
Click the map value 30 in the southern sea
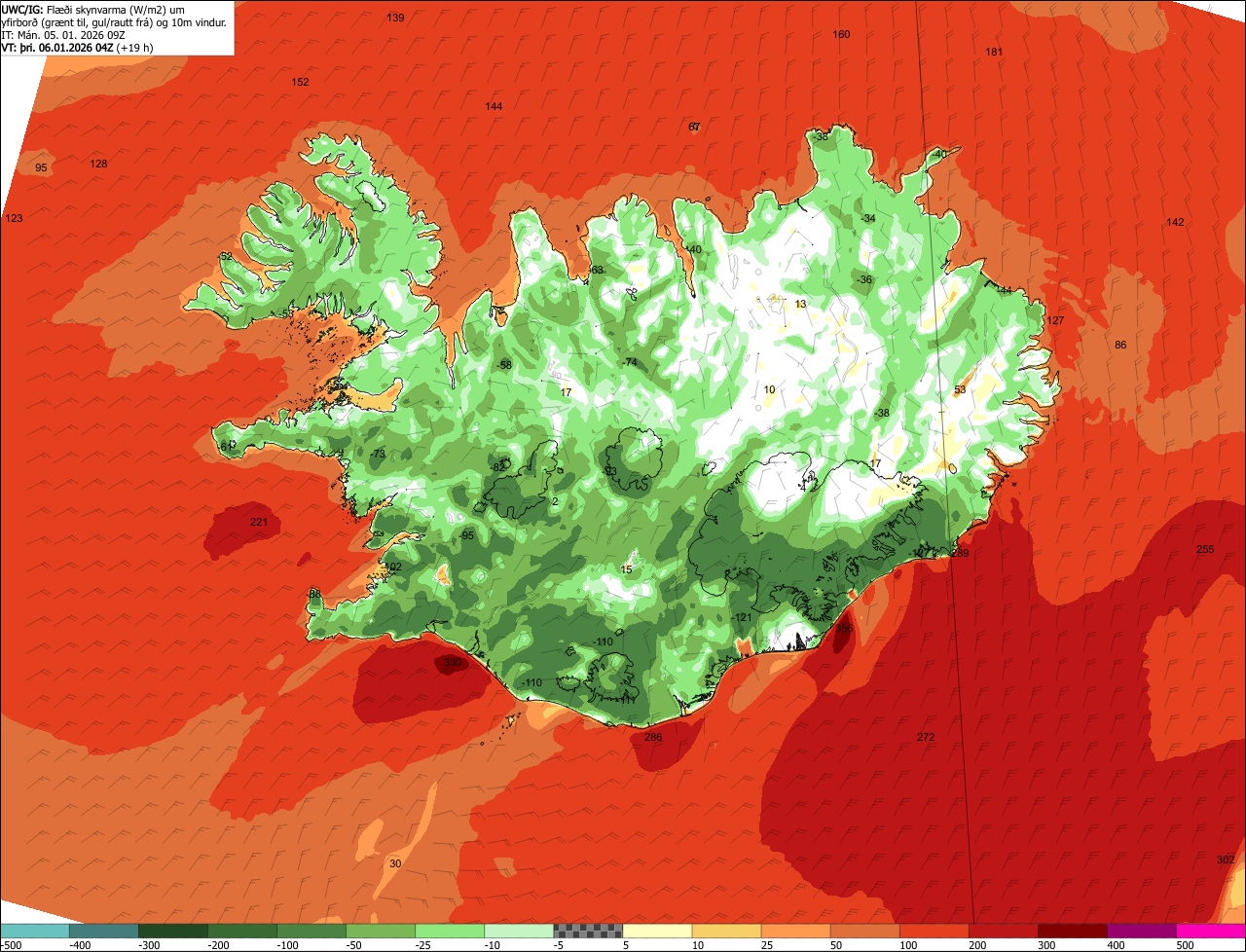coord(395,863)
